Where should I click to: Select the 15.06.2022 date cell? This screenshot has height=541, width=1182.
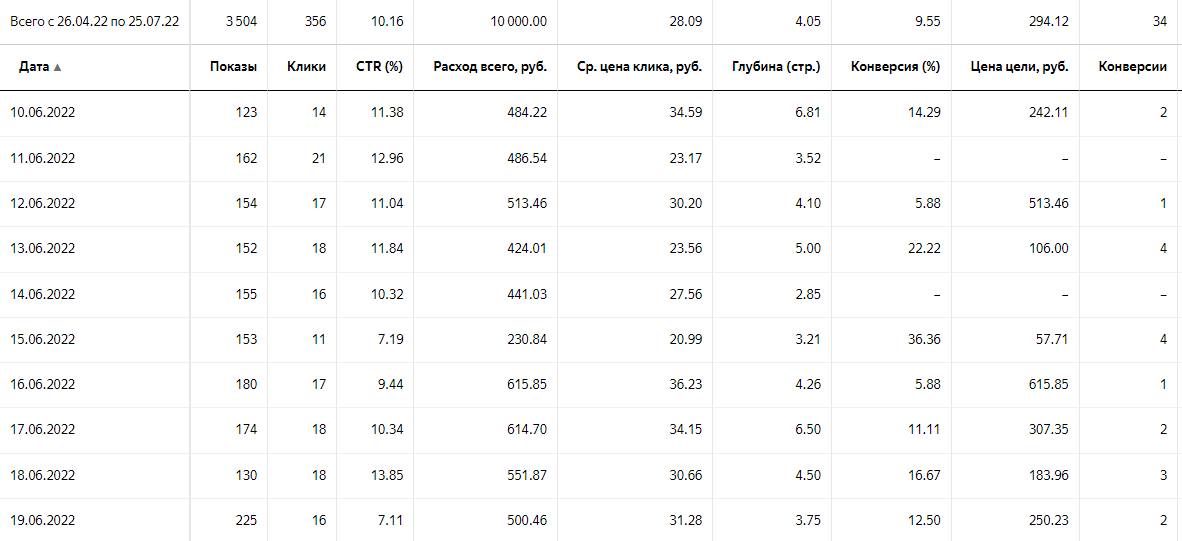[43, 339]
